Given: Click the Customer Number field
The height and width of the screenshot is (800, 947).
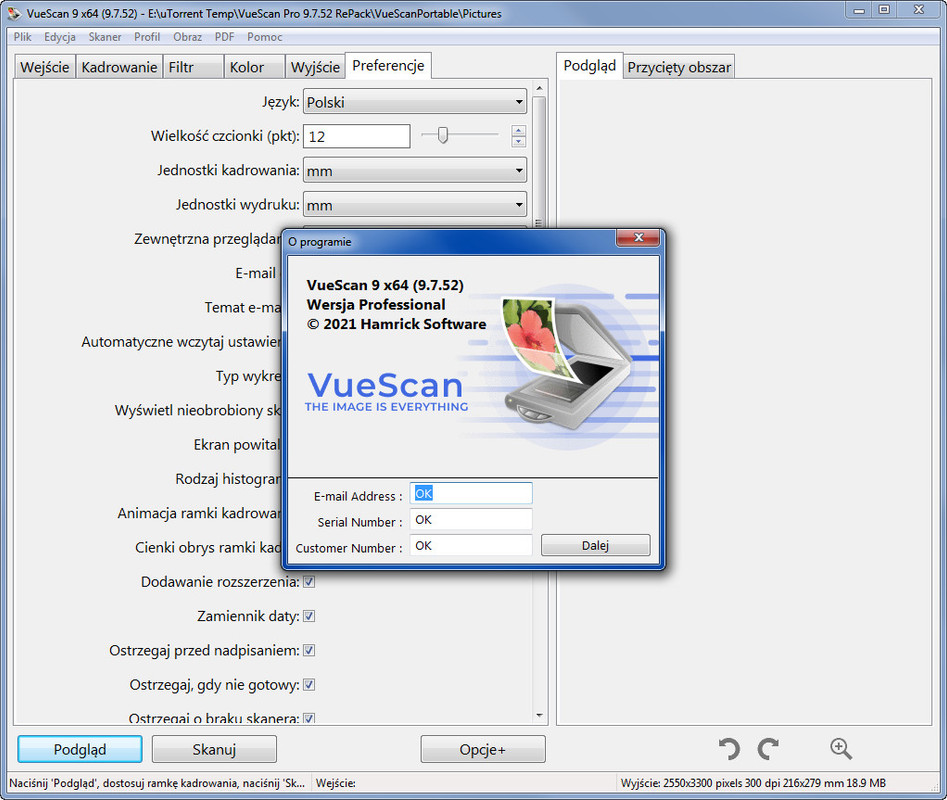Looking at the screenshot, I should click(471, 546).
